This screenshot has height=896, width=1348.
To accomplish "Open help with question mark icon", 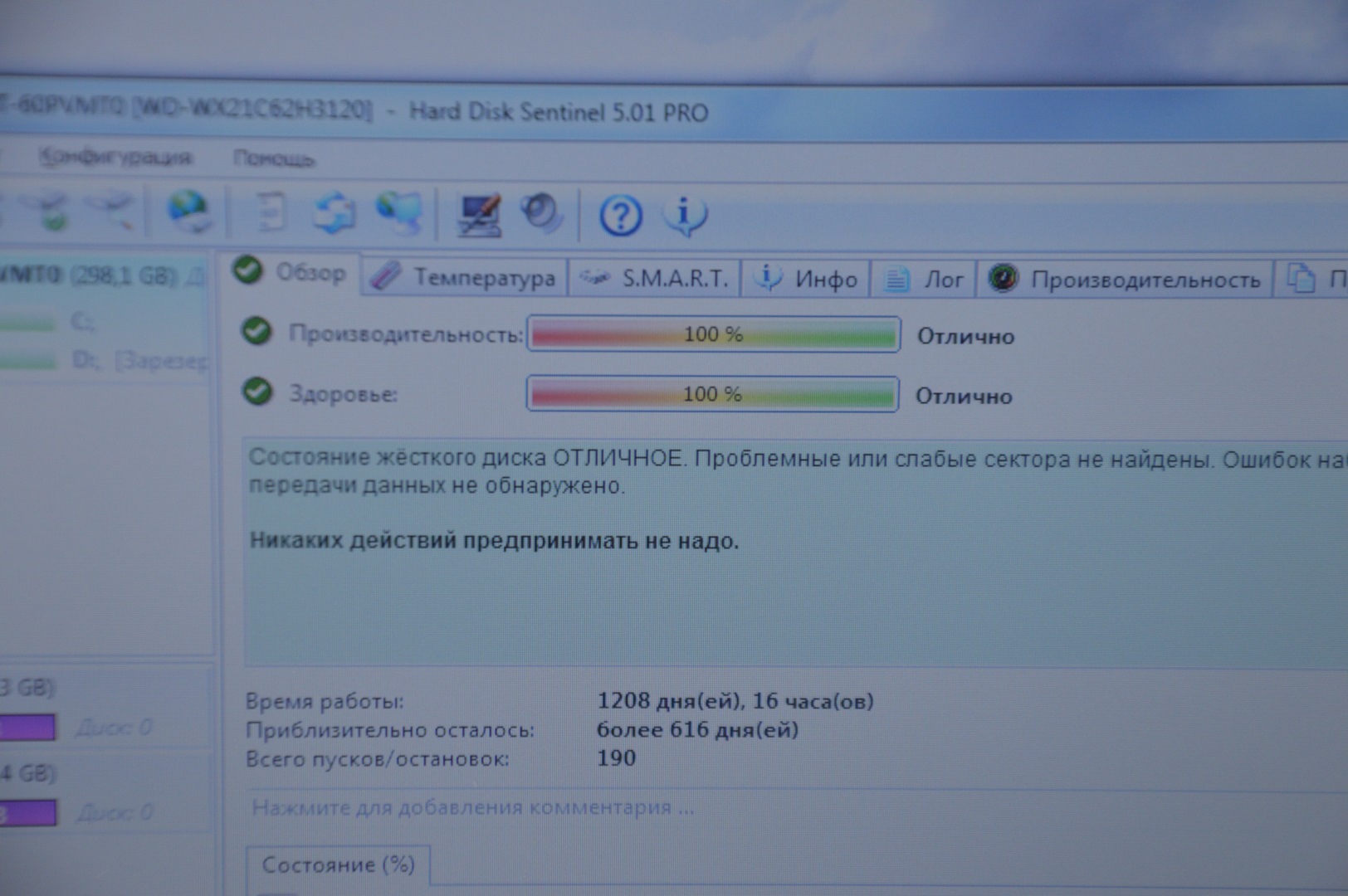I will tap(621, 217).
